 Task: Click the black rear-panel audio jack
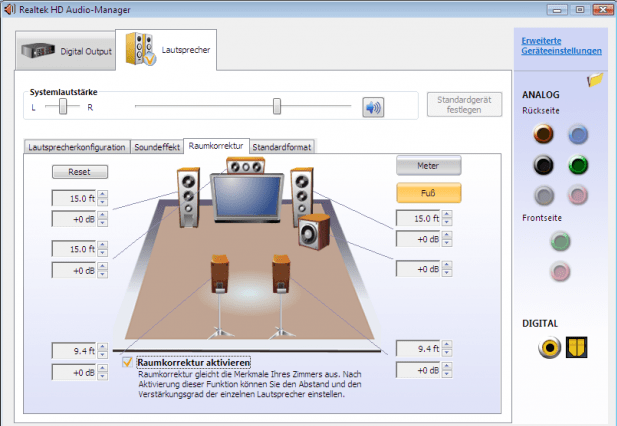click(x=543, y=164)
